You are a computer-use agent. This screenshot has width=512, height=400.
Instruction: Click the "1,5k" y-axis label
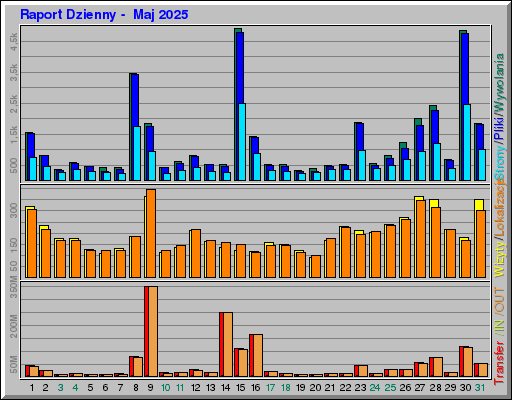[14, 135]
